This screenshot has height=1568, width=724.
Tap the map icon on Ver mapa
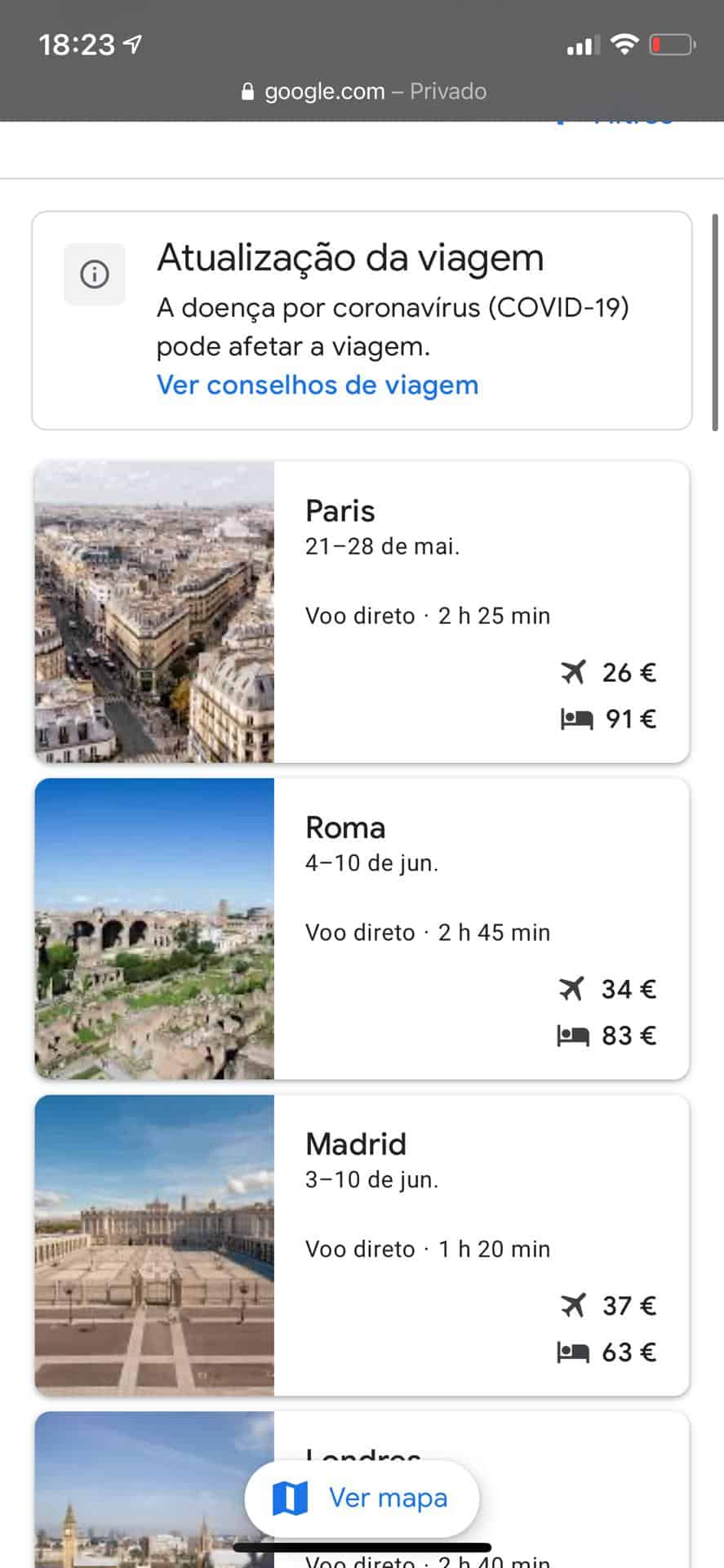[290, 1498]
